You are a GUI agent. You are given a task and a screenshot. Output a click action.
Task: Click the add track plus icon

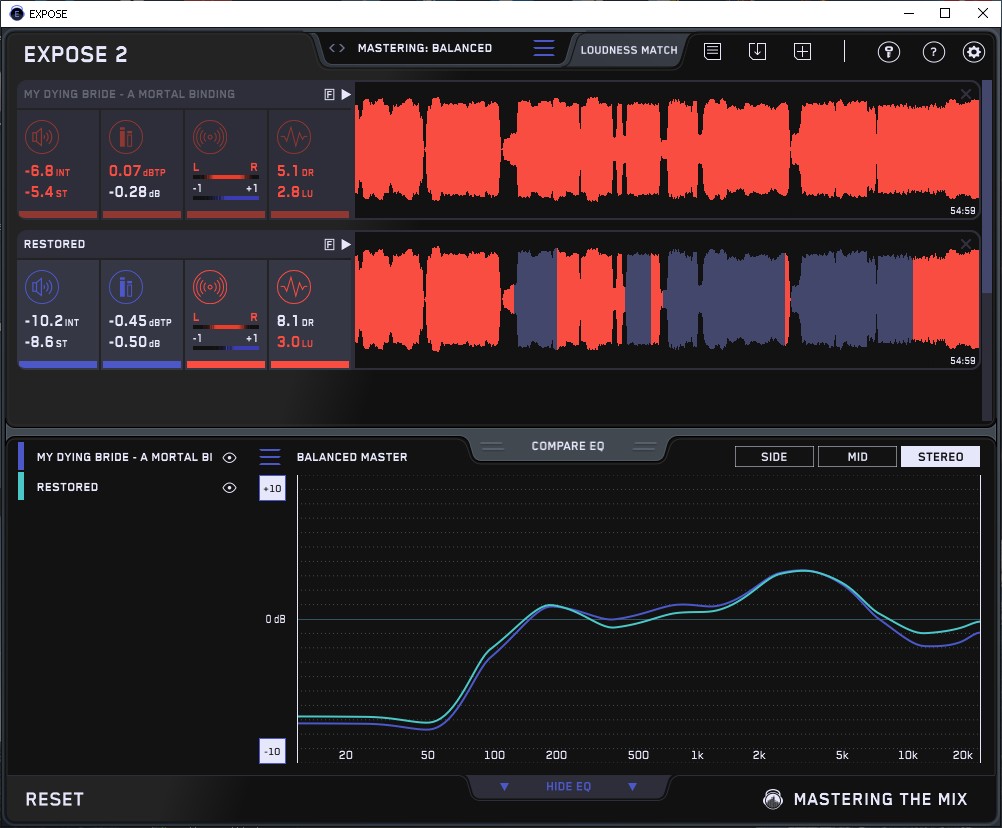point(802,51)
